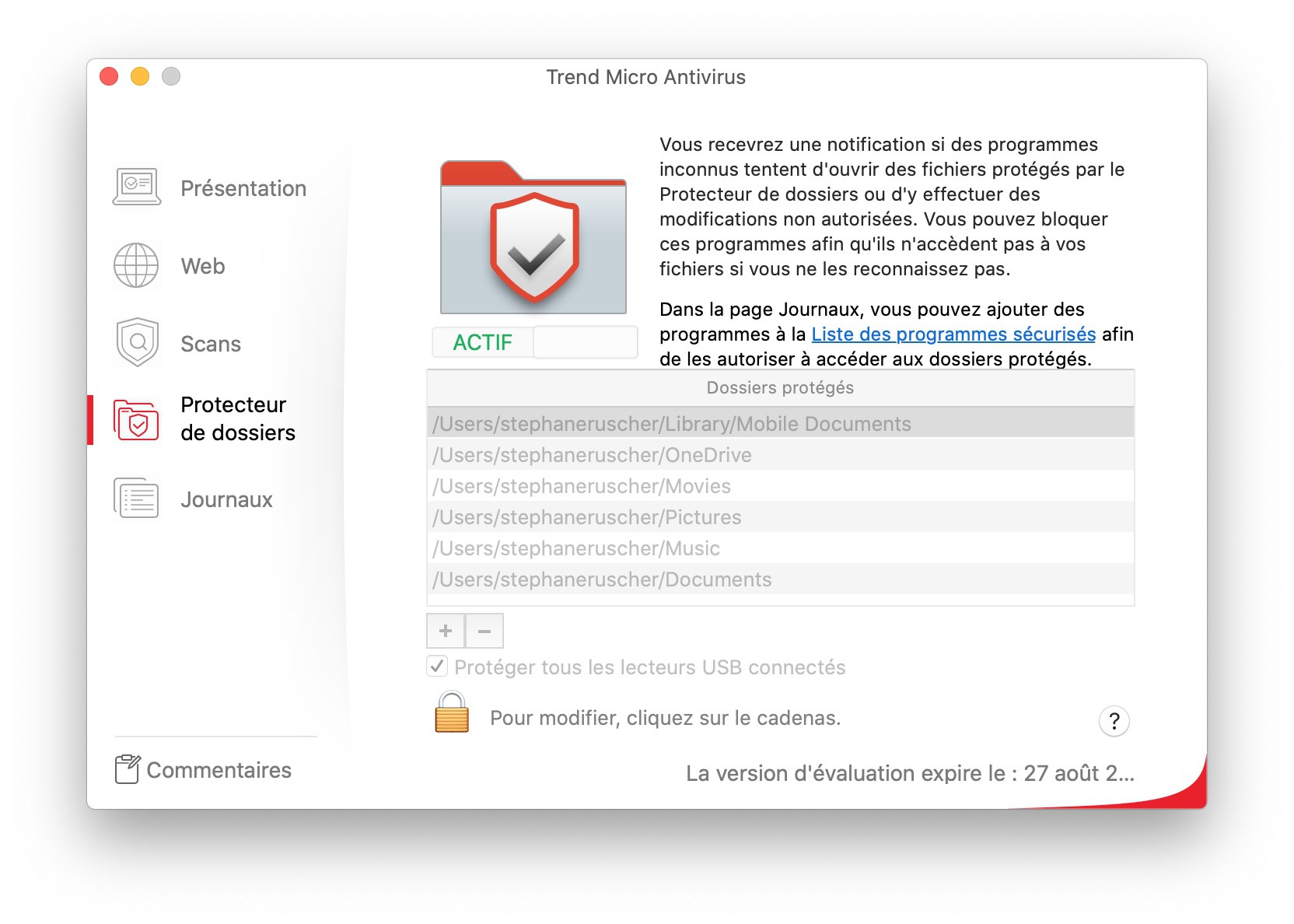The width and height of the screenshot is (1294, 924).
Task: Minimize the Trend Micro Antivirus window
Action: (140, 76)
